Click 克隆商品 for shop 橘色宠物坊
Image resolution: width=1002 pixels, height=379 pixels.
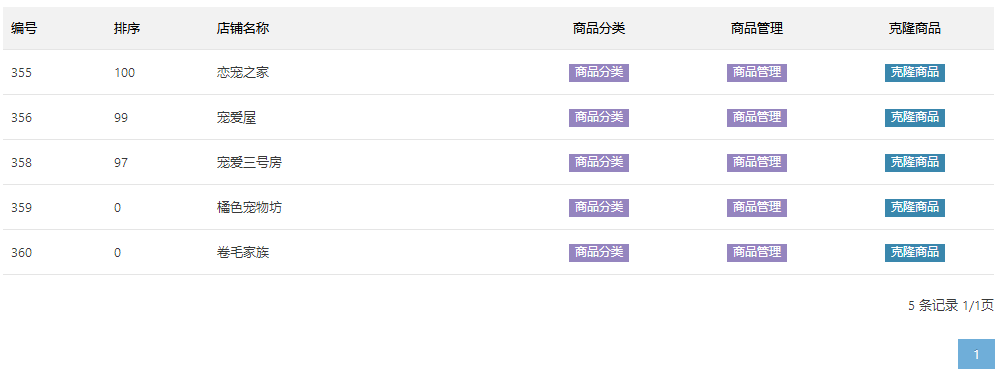click(914, 208)
